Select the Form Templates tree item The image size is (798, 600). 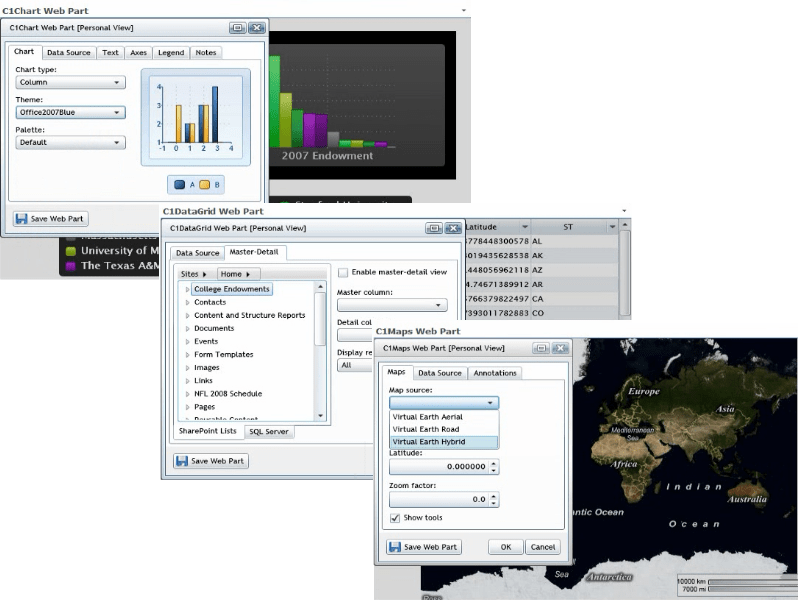(223, 355)
